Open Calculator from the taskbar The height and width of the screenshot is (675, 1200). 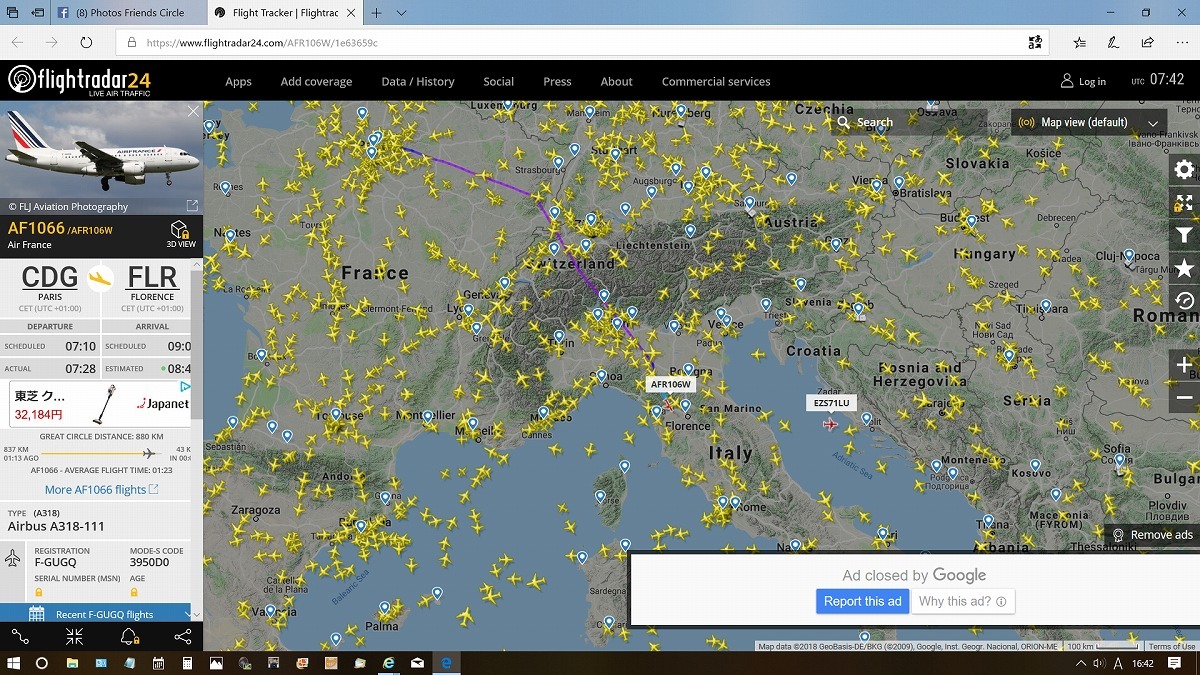click(187, 663)
